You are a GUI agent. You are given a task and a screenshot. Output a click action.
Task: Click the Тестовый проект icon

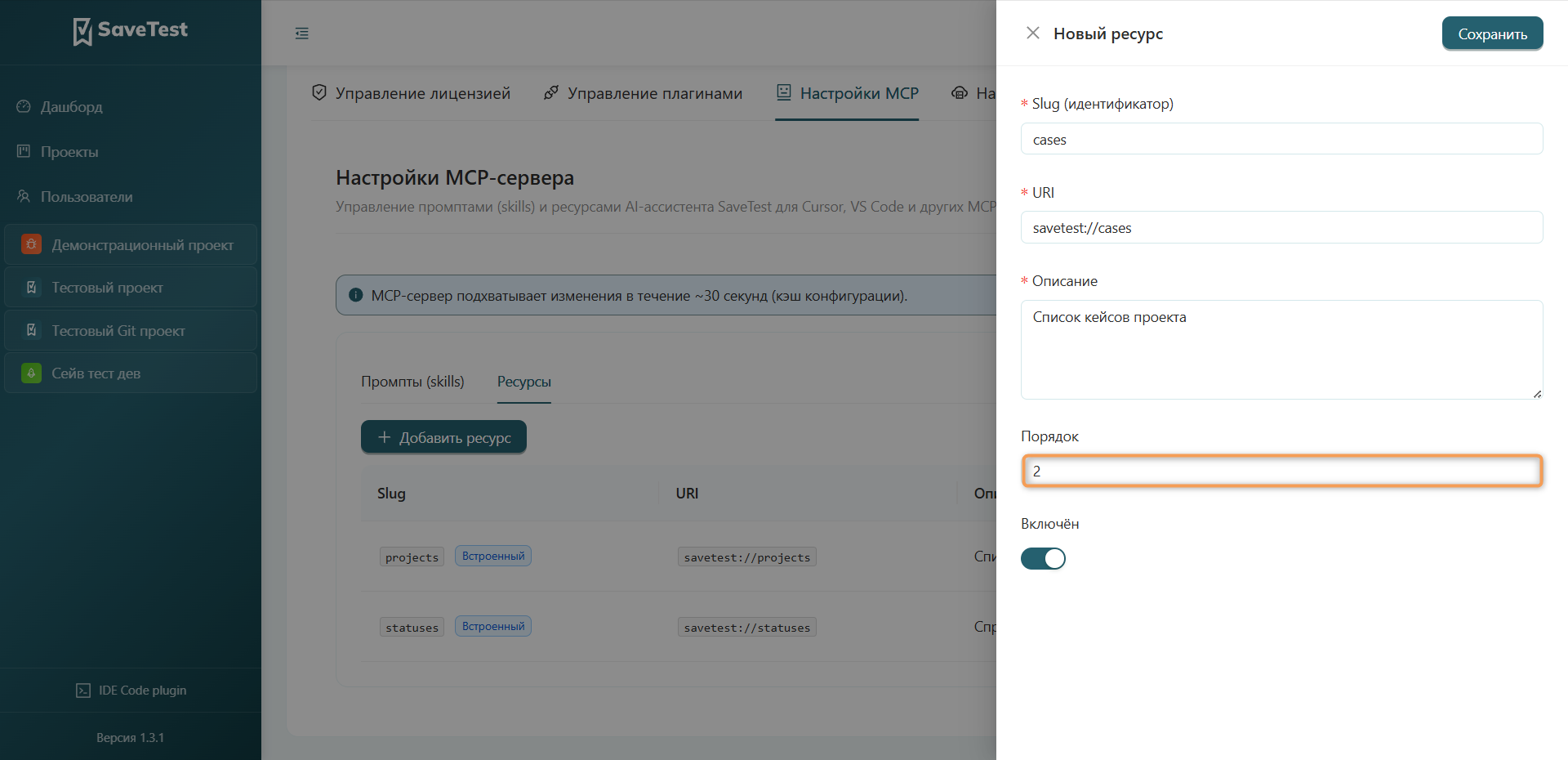tap(31, 287)
